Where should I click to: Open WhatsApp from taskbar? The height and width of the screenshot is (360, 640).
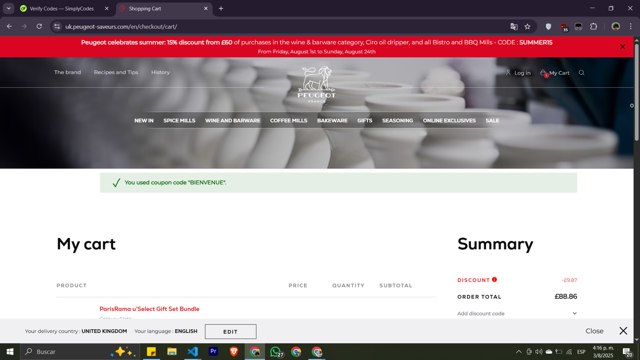276,351
